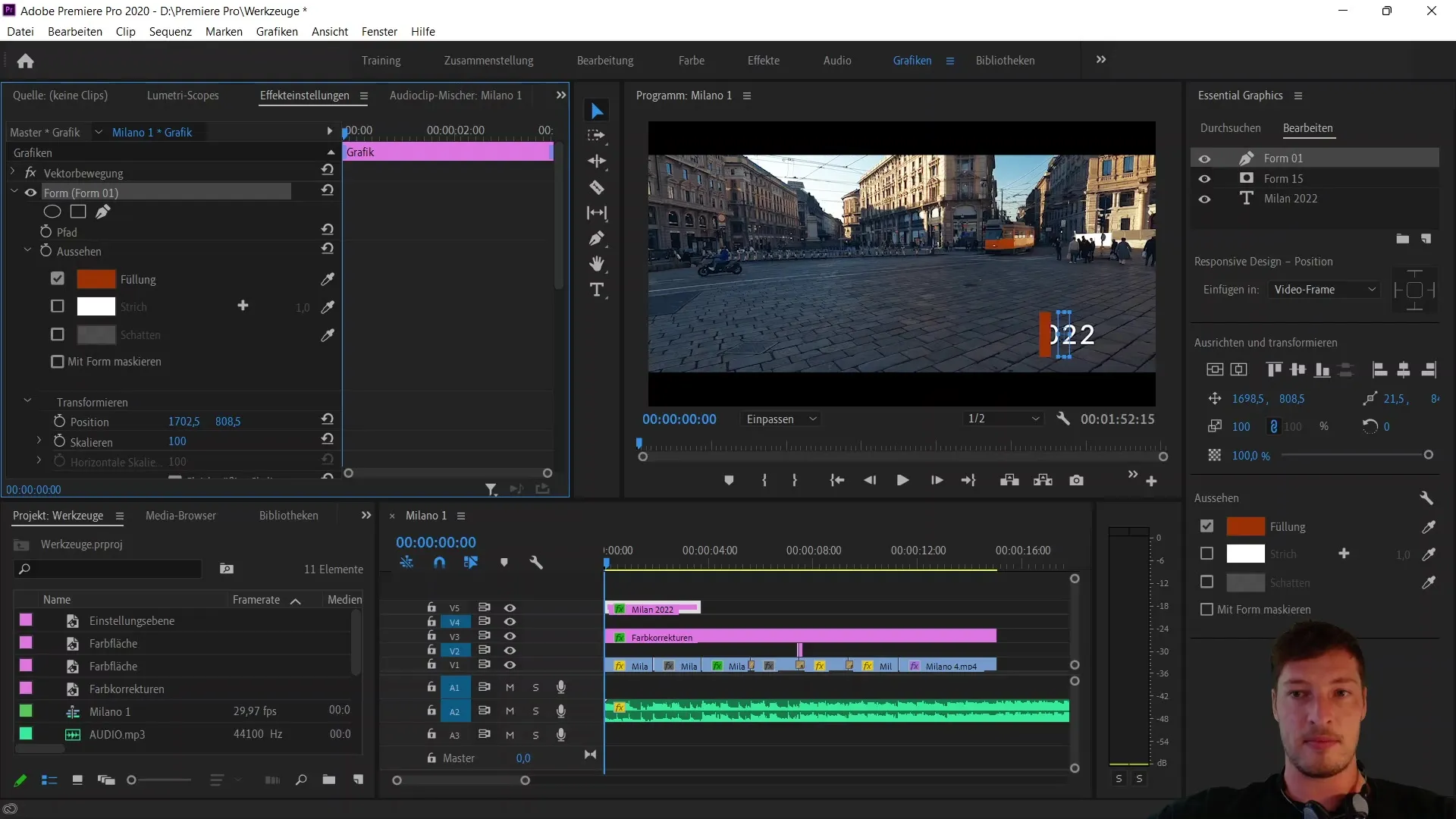
Task: Hide the Form 15 layer
Action: coord(1204,179)
